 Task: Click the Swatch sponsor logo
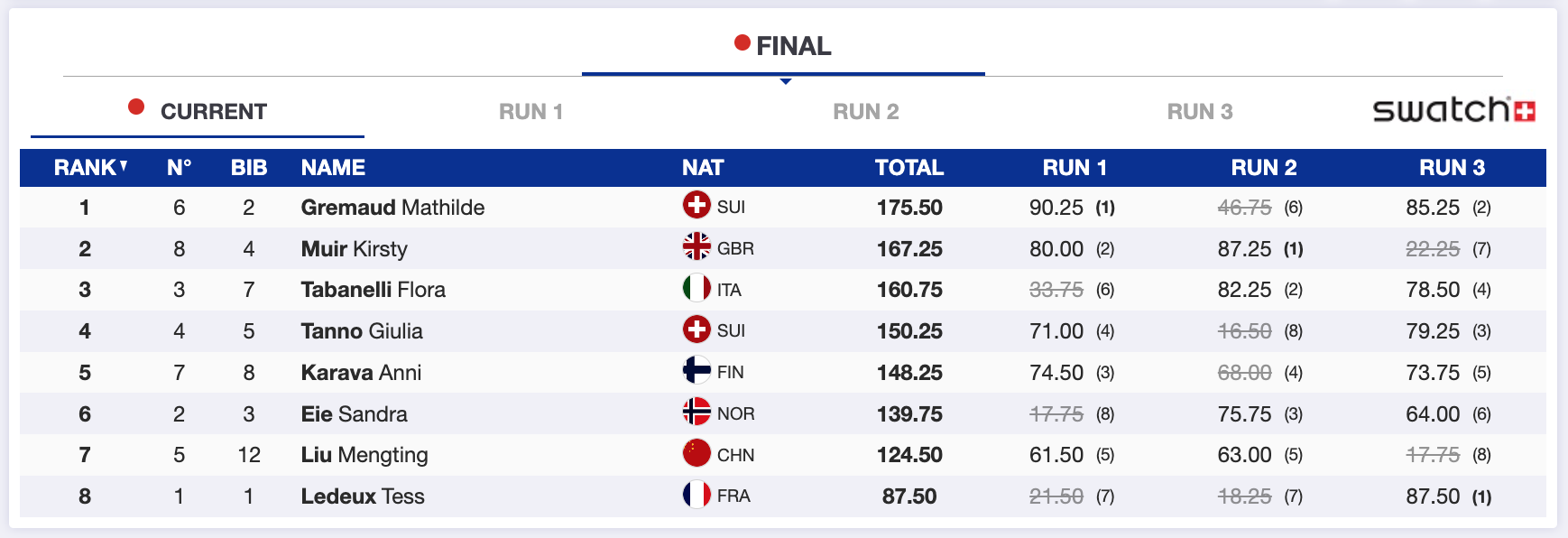click(1453, 111)
